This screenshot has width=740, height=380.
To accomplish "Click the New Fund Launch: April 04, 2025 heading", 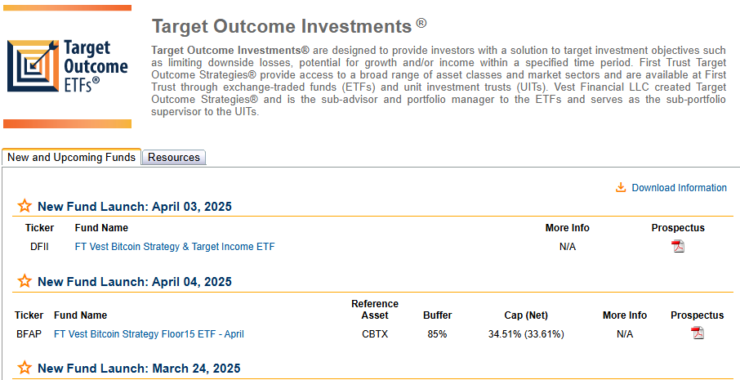I will pos(135,282).
